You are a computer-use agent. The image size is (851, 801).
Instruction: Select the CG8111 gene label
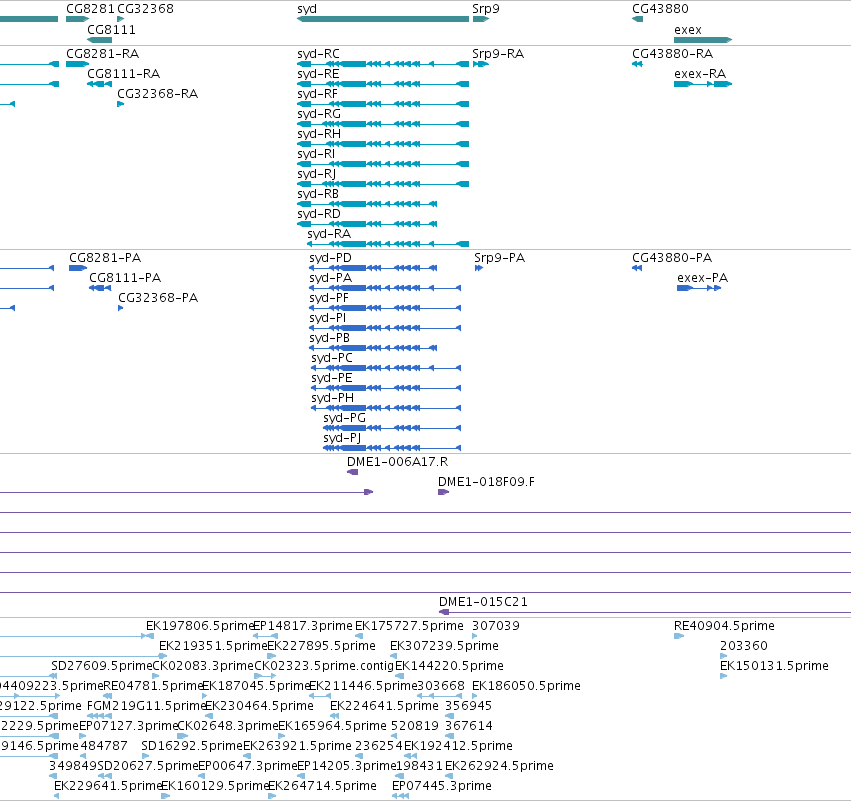(111, 30)
